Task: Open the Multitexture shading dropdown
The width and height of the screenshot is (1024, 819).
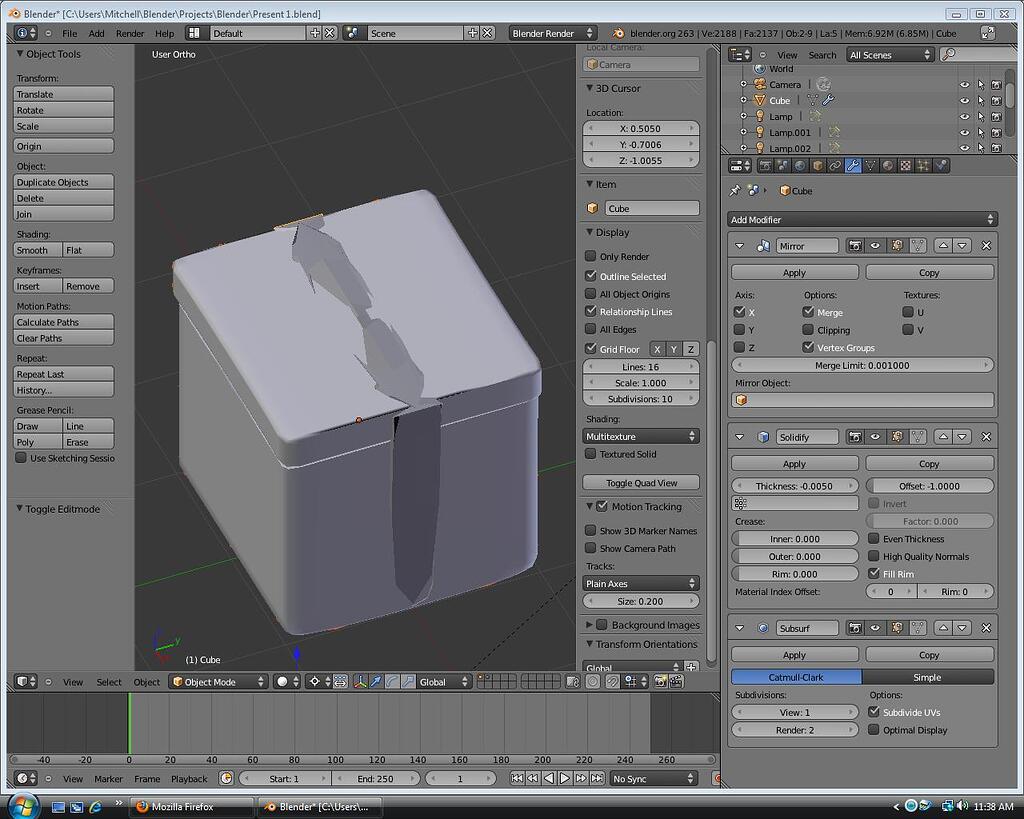Action: pos(641,436)
